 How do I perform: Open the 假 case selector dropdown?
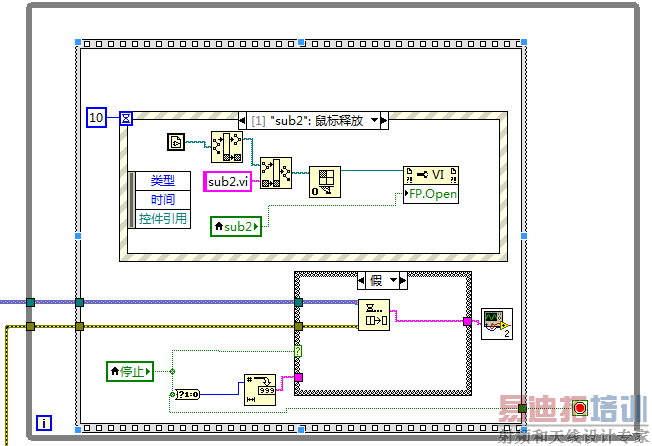(393, 281)
